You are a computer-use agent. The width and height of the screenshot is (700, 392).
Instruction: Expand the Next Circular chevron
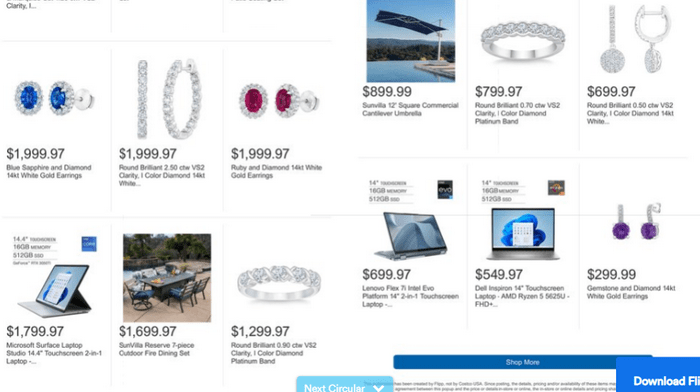tap(379, 388)
